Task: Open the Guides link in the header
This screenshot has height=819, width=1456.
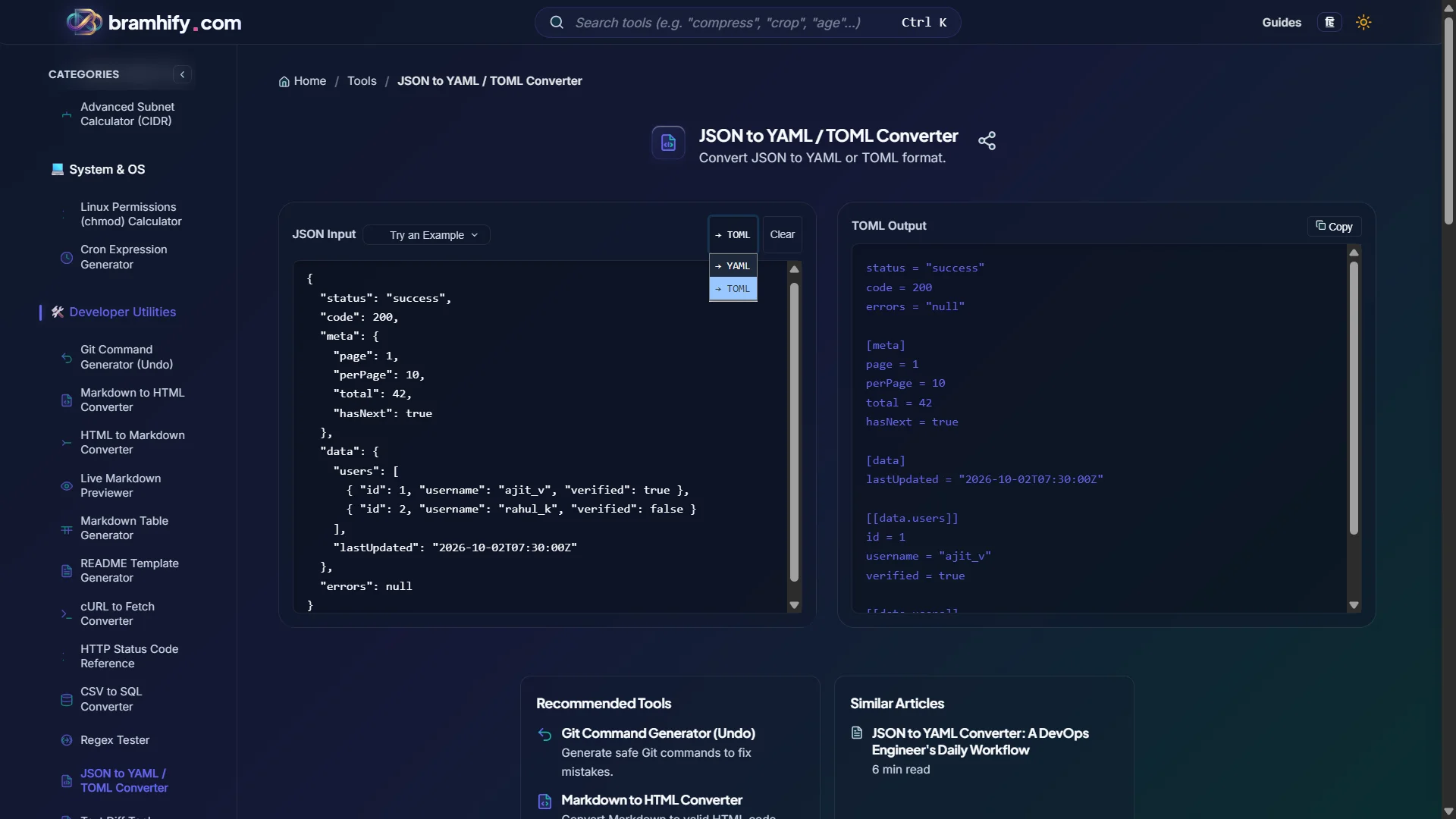Action: point(1282,23)
